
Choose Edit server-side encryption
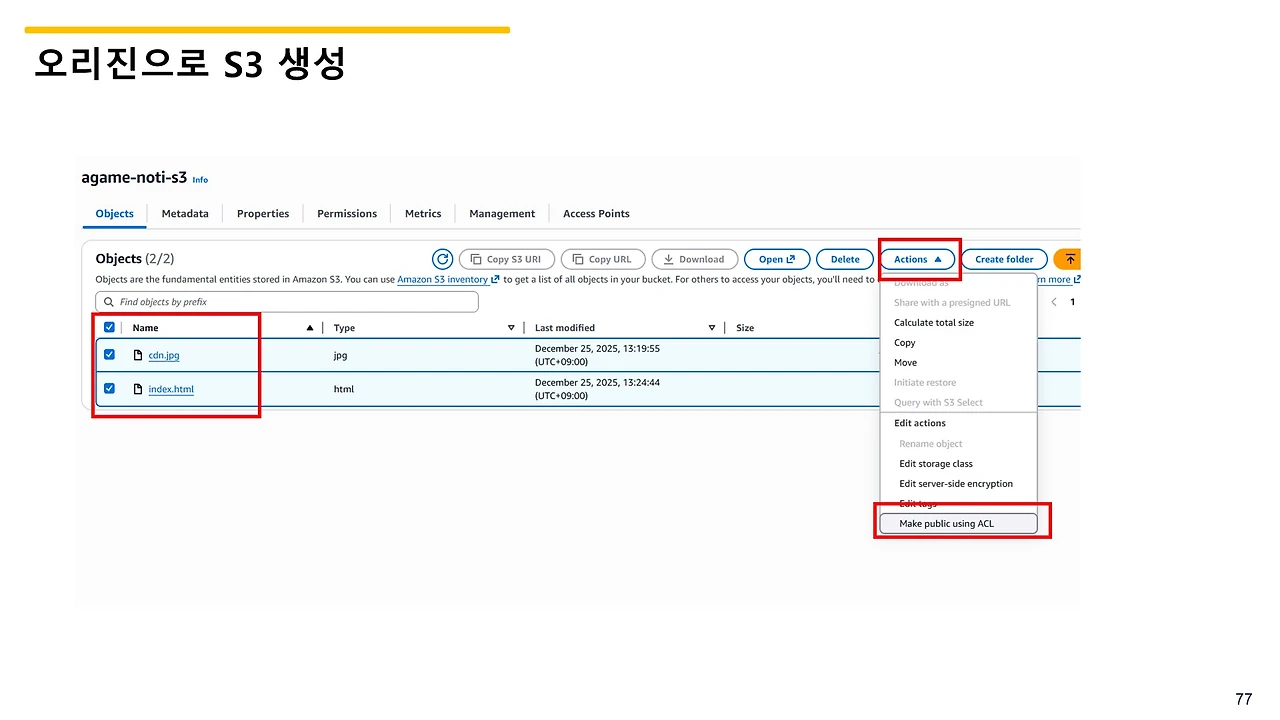pos(958,484)
